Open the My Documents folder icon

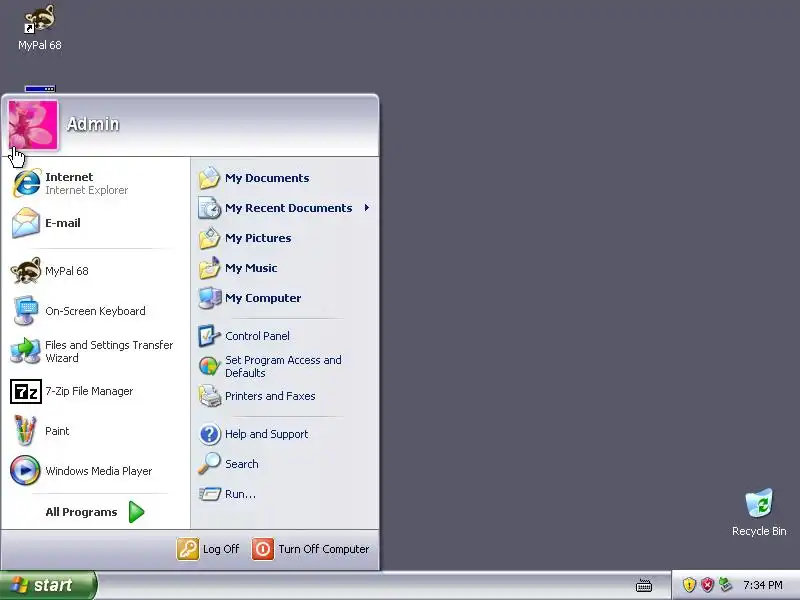click(x=209, y=178)
